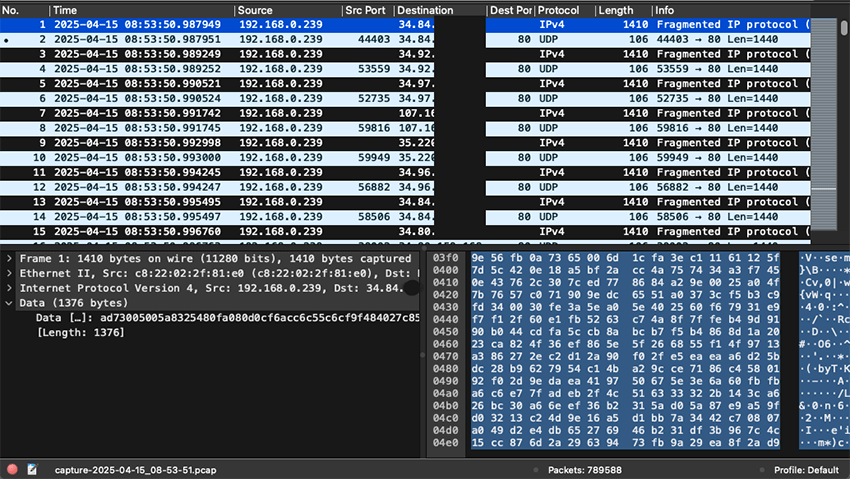Collapse the Data (1376 bytes) node
850x479 pixels.
[x=9, y=303]
